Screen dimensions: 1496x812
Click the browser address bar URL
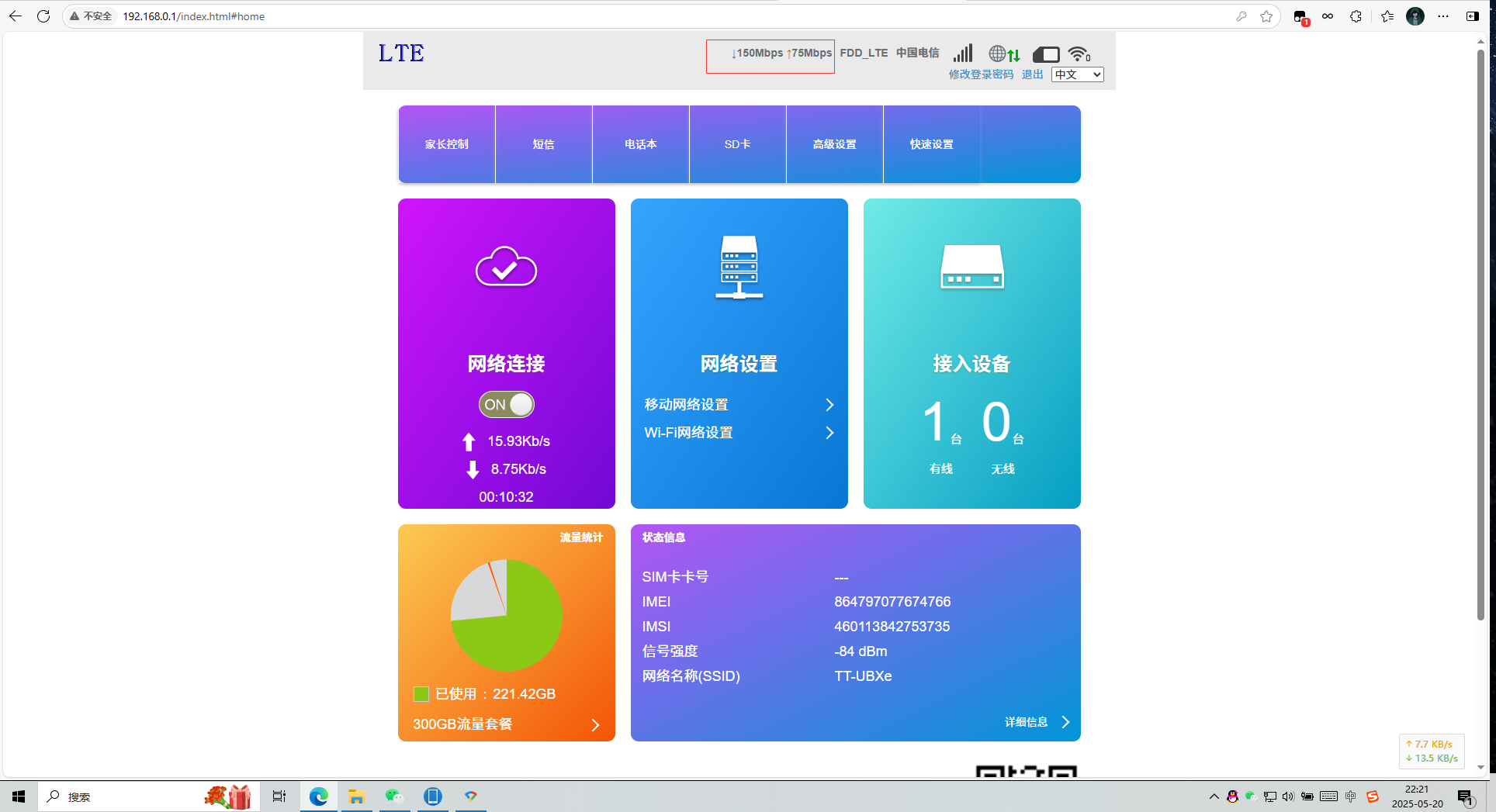pos(193,16)
